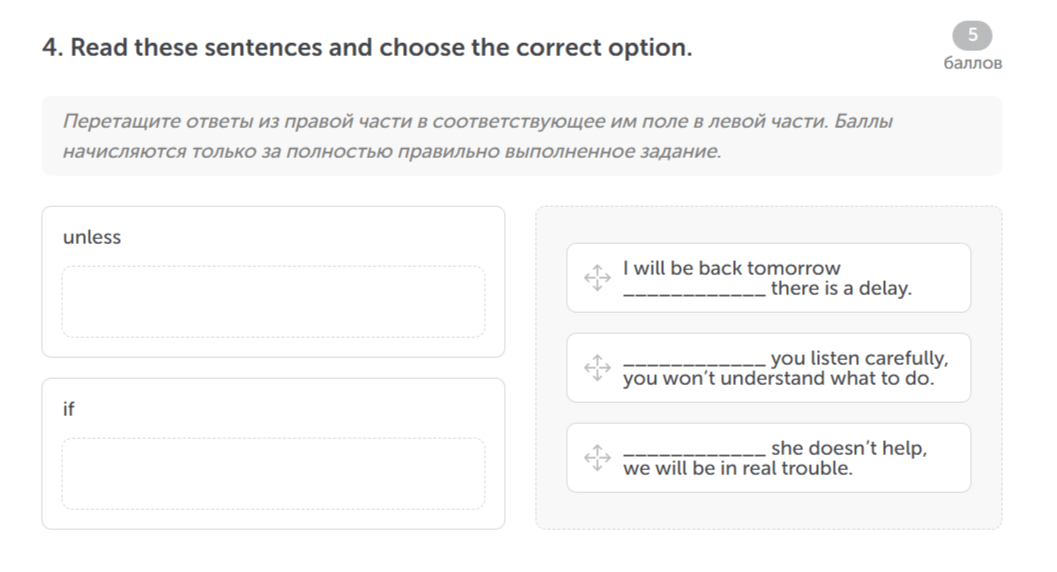Click the empty drop field under 'if'
Image resolution: width=1057 pixels, height=572 pixels.
273,474
